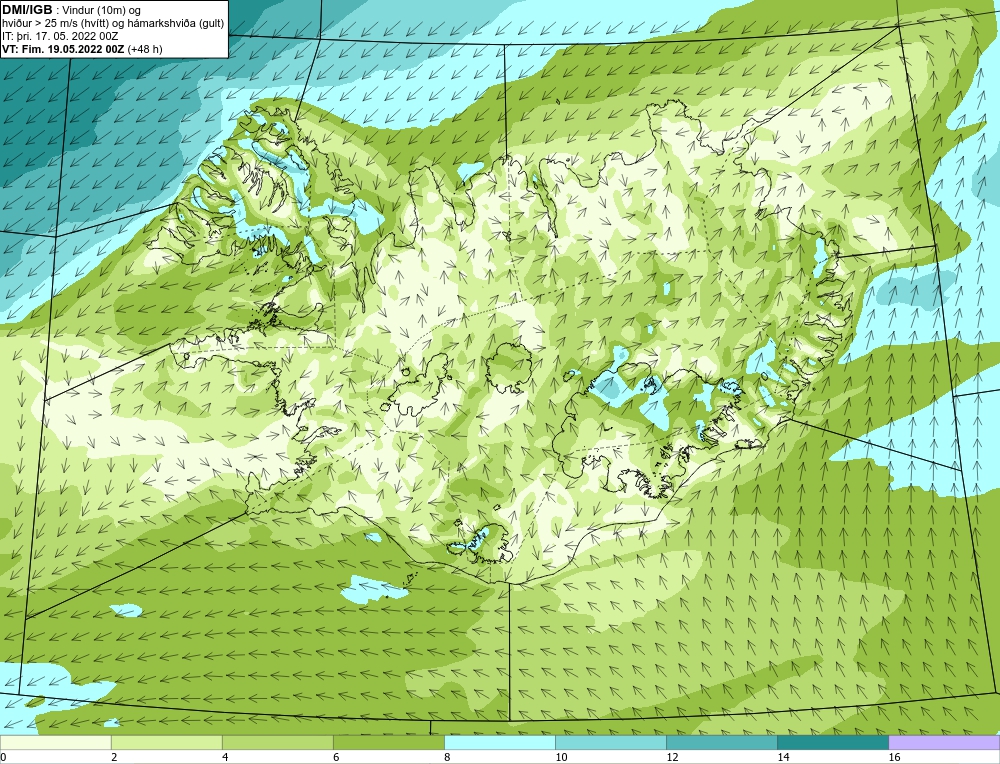Select the 4–6 m/s green legend swatch
The image size is (1000, 764).
277,742
